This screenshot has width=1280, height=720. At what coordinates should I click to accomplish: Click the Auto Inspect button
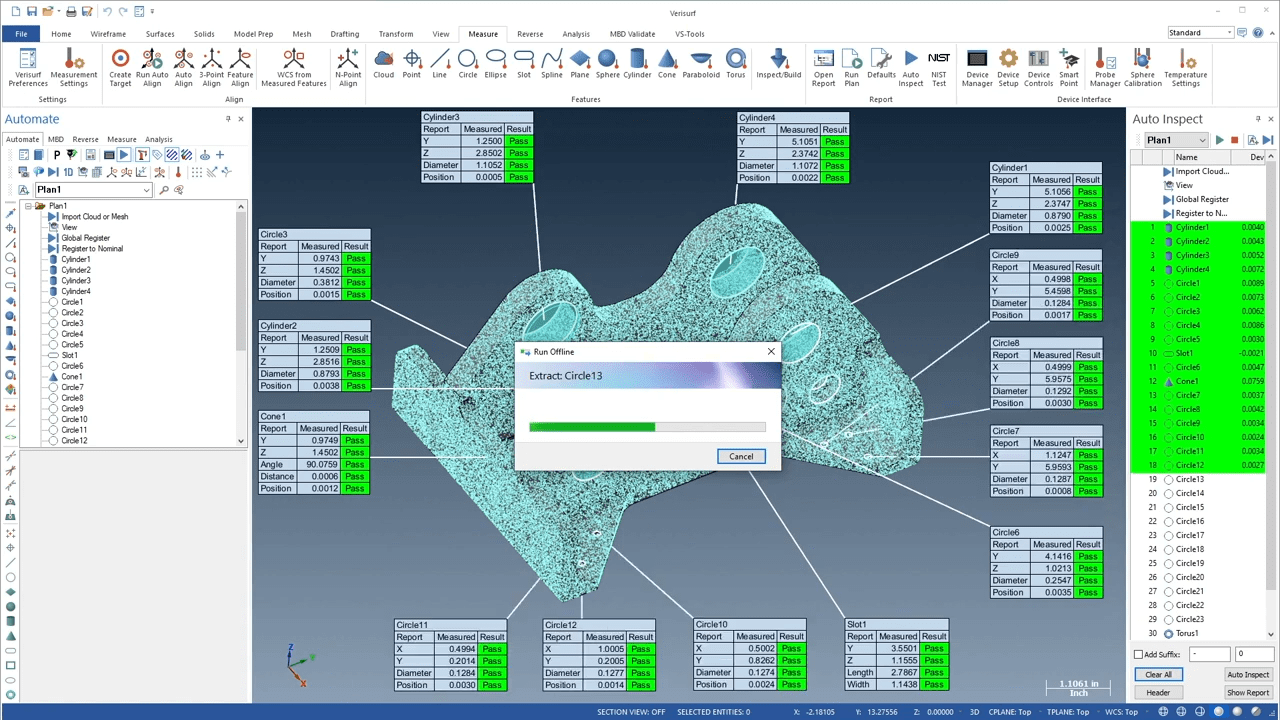[x=1248, y=675]
